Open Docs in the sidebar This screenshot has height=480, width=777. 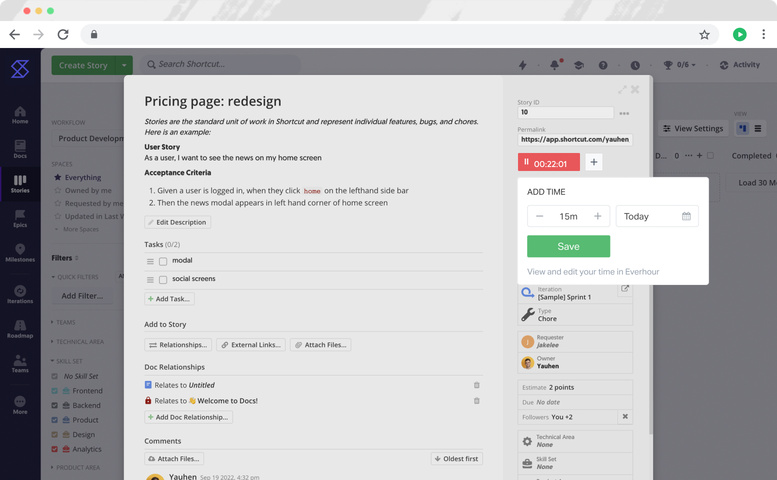point(20,149)
